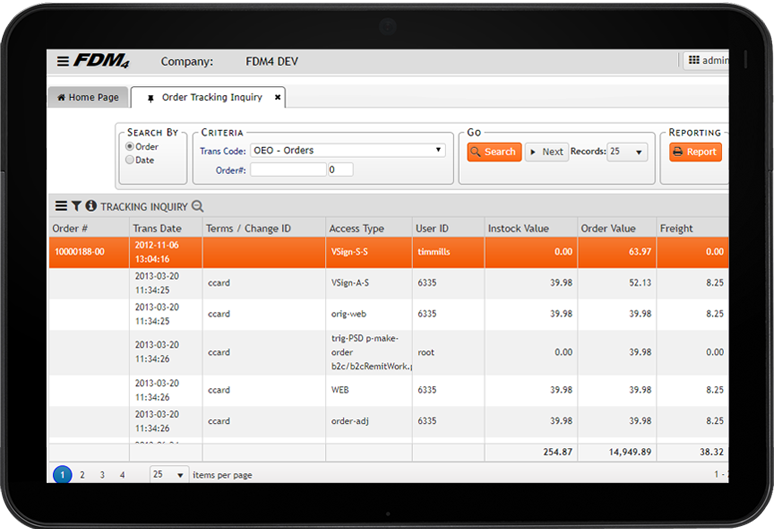Click the FDM4 logo
The image size is (774, 529).
point(102,61)
